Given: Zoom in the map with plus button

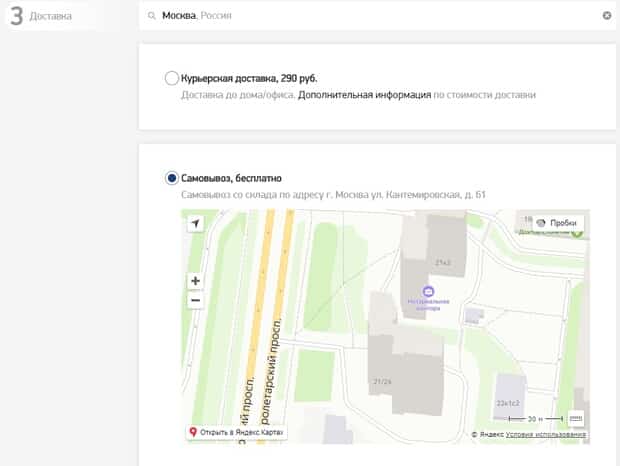Looking at the screenshot, I should point(195,281).
